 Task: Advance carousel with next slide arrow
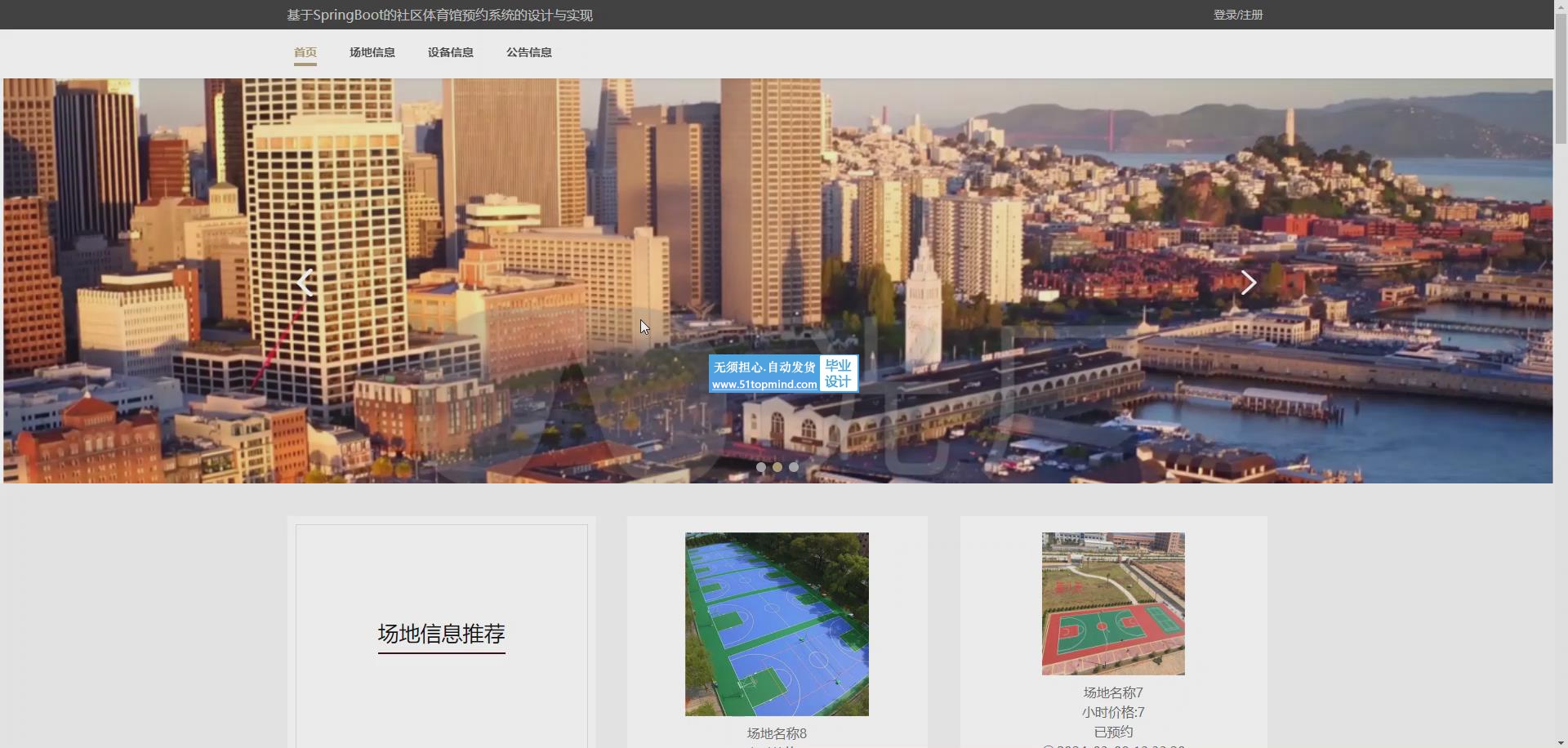(1248, 283)
